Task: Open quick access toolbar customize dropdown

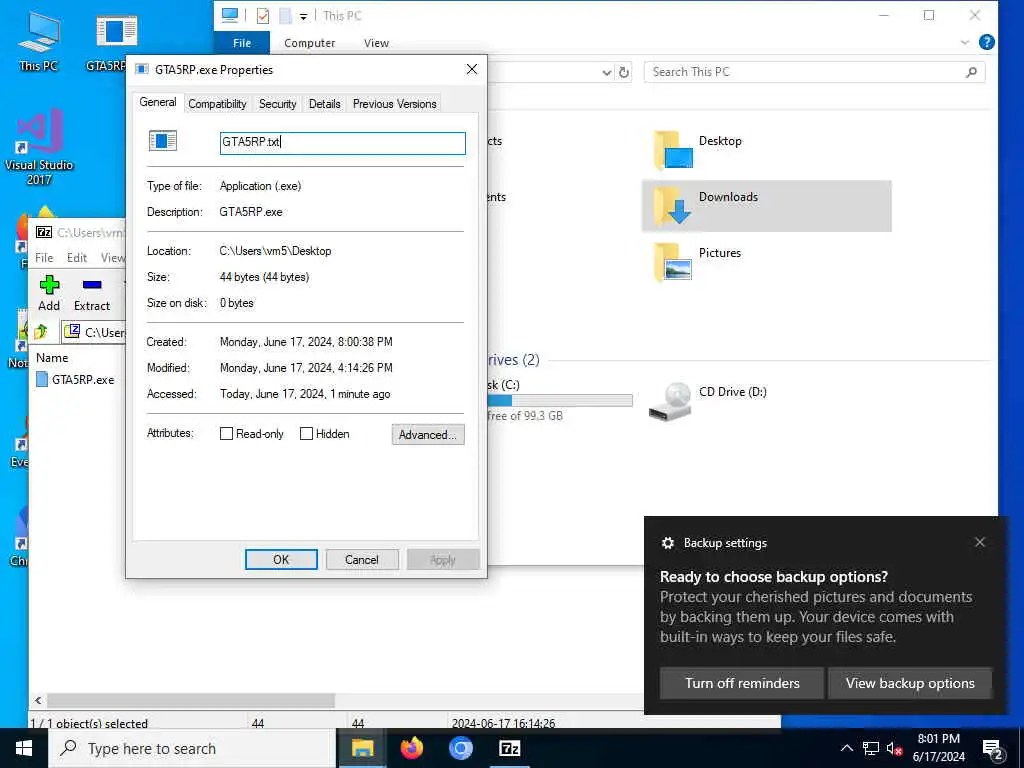Action: tap(304, 16)
